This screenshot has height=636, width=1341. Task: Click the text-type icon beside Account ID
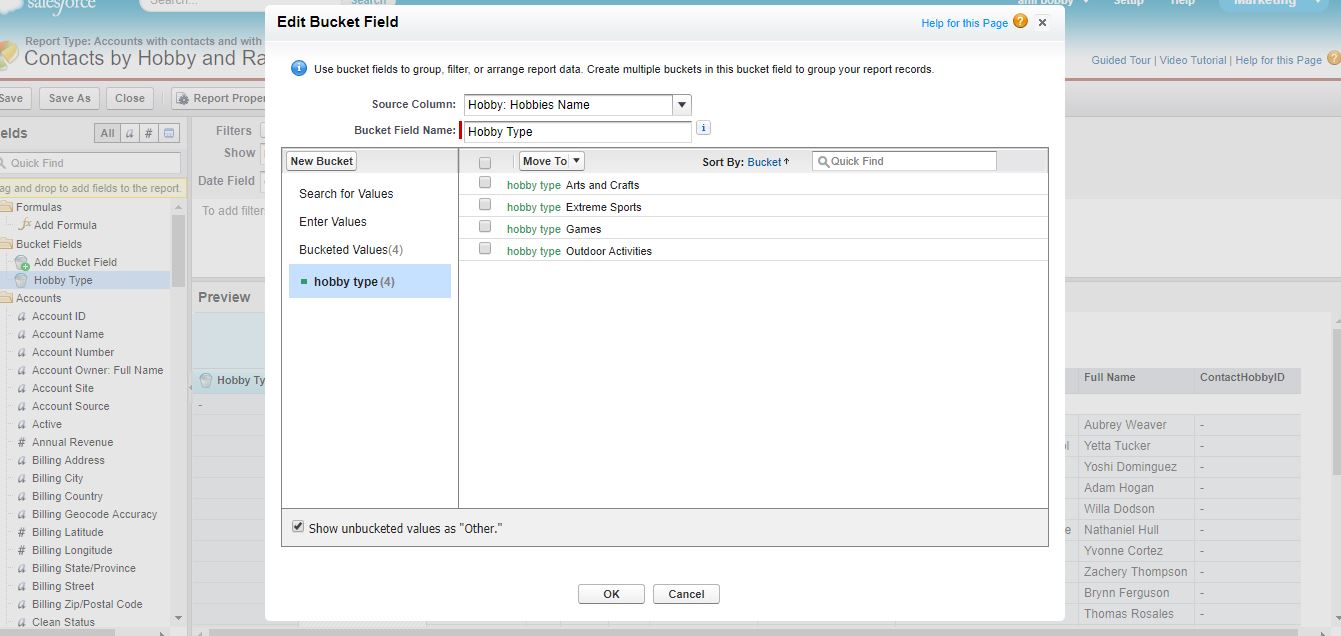point(22,316)
